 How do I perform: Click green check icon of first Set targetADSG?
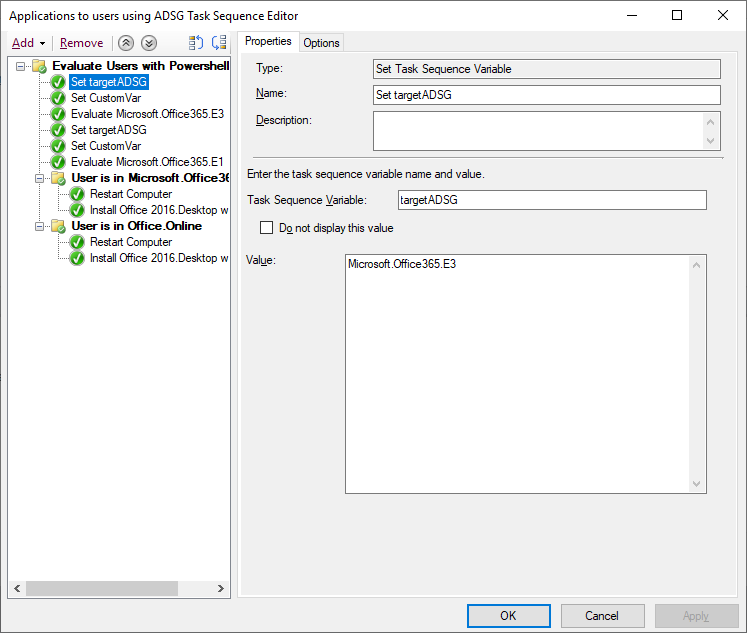(x=58, y=82)
